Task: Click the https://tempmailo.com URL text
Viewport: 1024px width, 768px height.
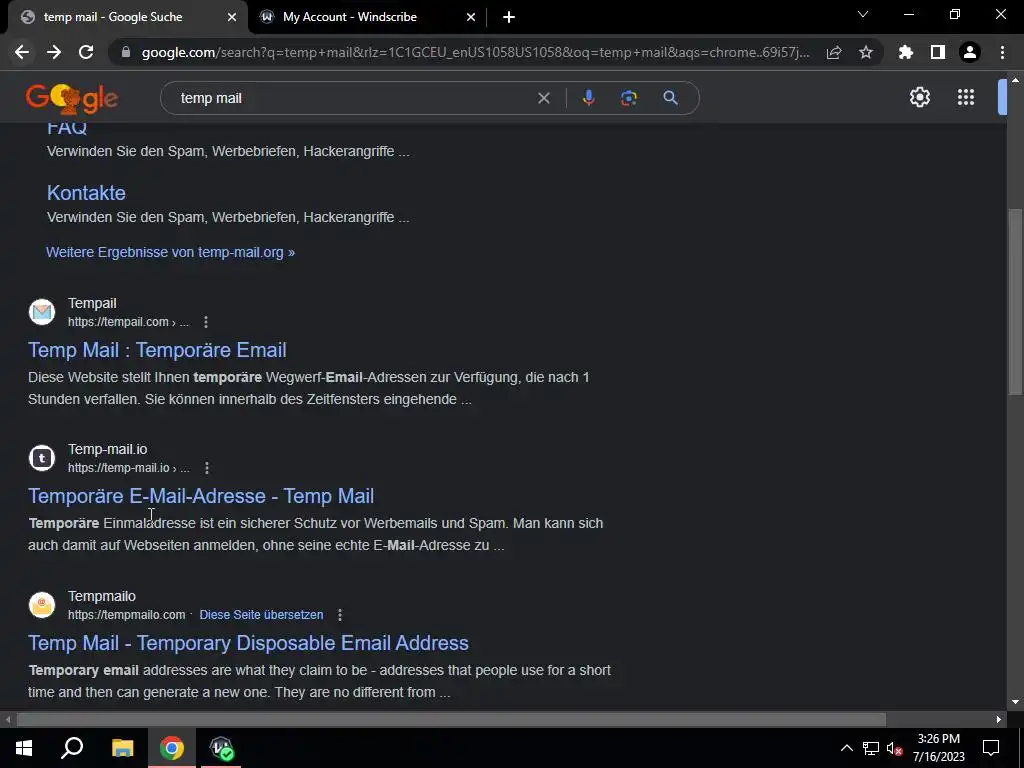Action: click(x=127, y=615)
